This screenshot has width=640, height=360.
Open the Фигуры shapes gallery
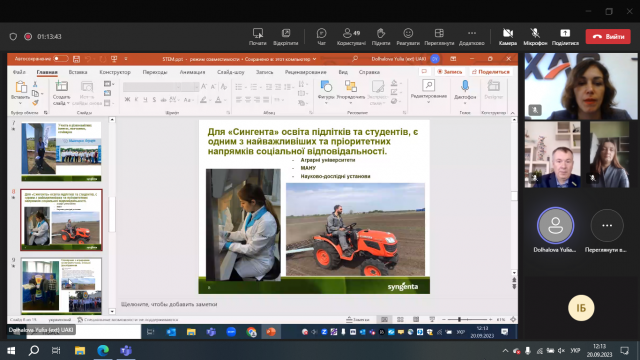point(326,91)
